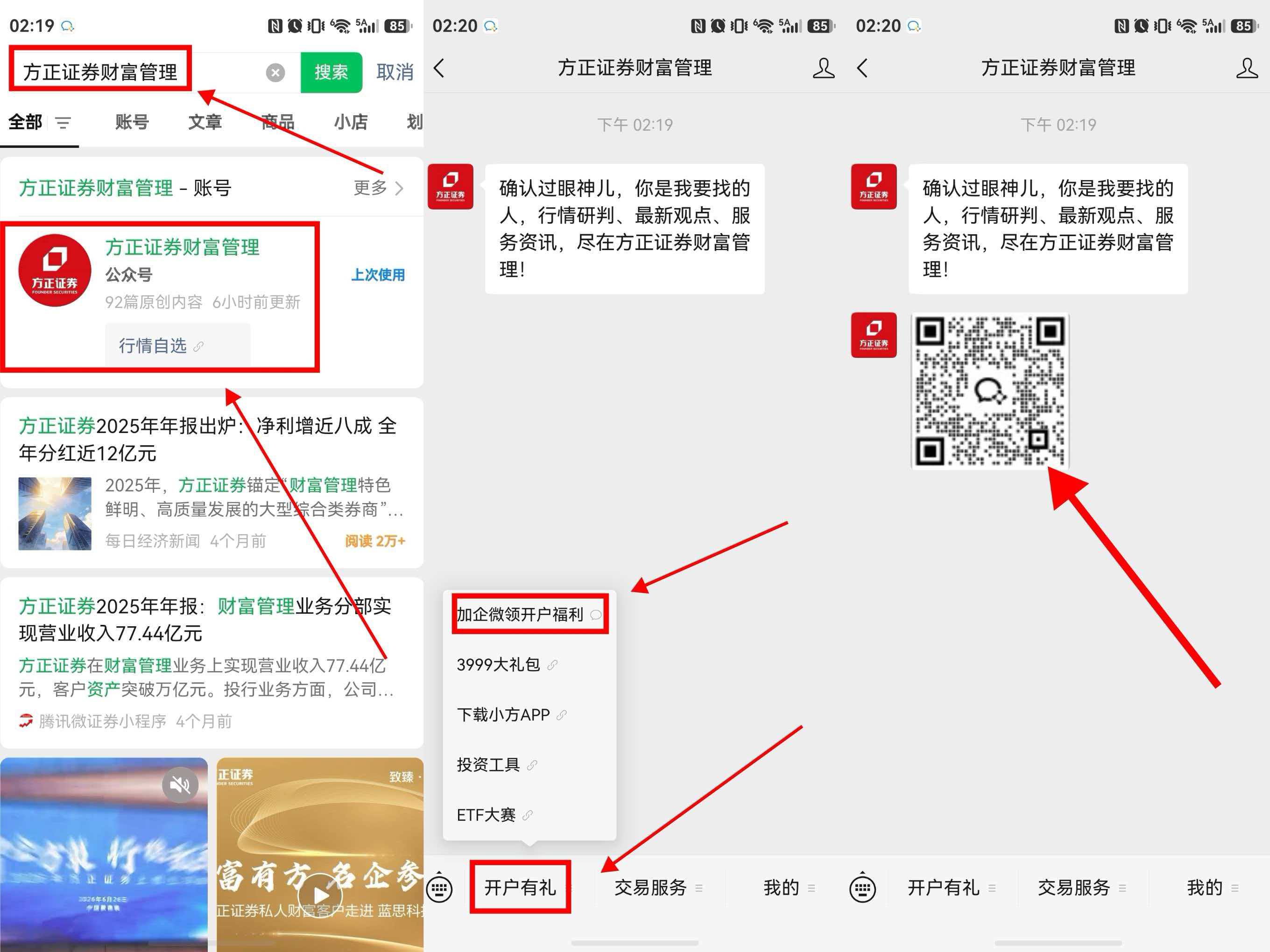Open profile icon in right chat header
The width and height of the screenshot is (1270, 952).
[x=1247, y=68]
